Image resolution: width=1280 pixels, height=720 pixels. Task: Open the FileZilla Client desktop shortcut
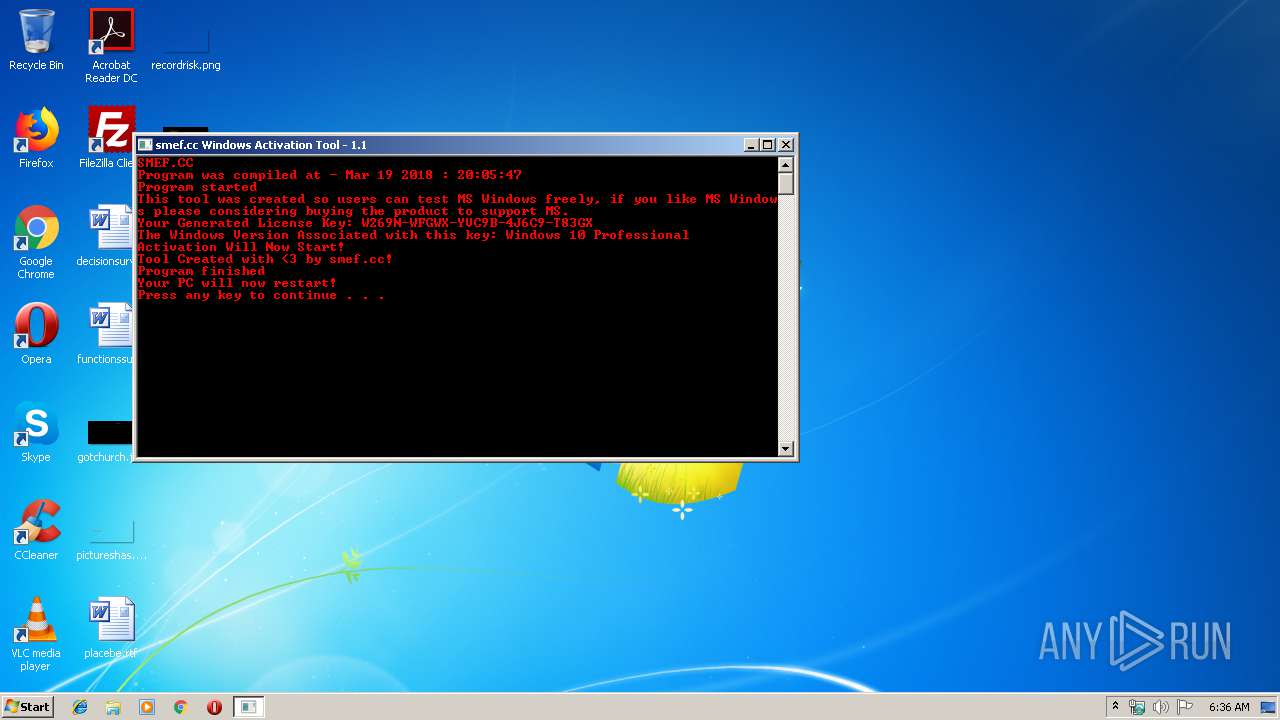tap(108, 138)
